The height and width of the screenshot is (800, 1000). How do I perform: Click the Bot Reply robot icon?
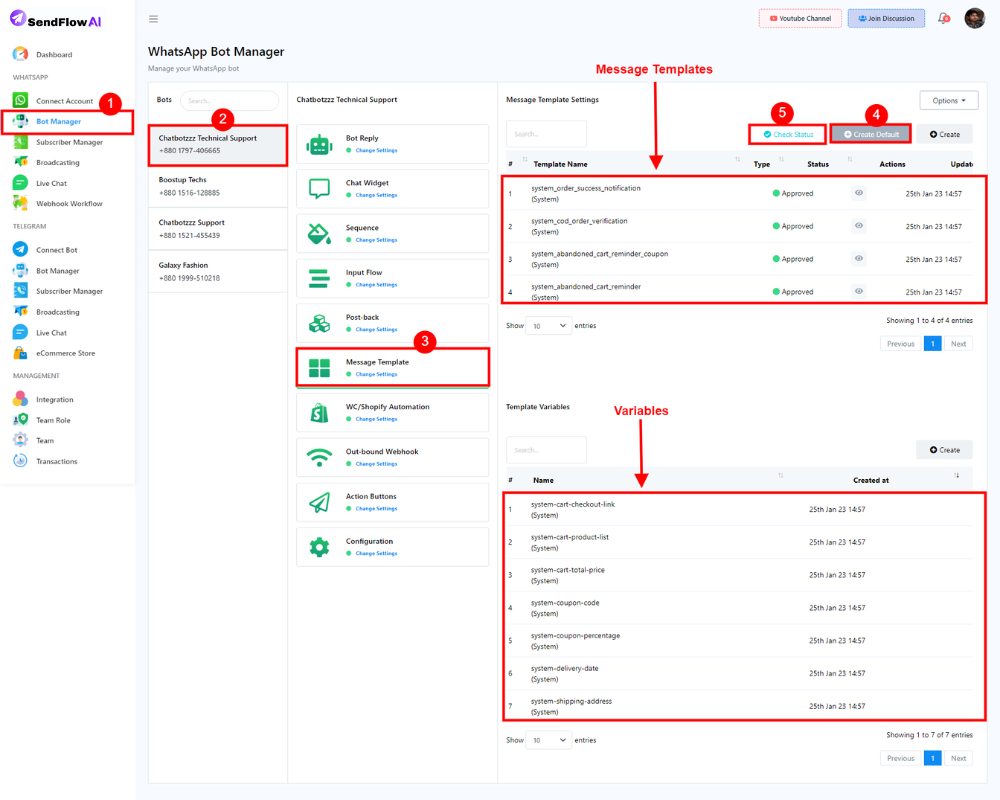pyautogui.click(x=320, y=145)
